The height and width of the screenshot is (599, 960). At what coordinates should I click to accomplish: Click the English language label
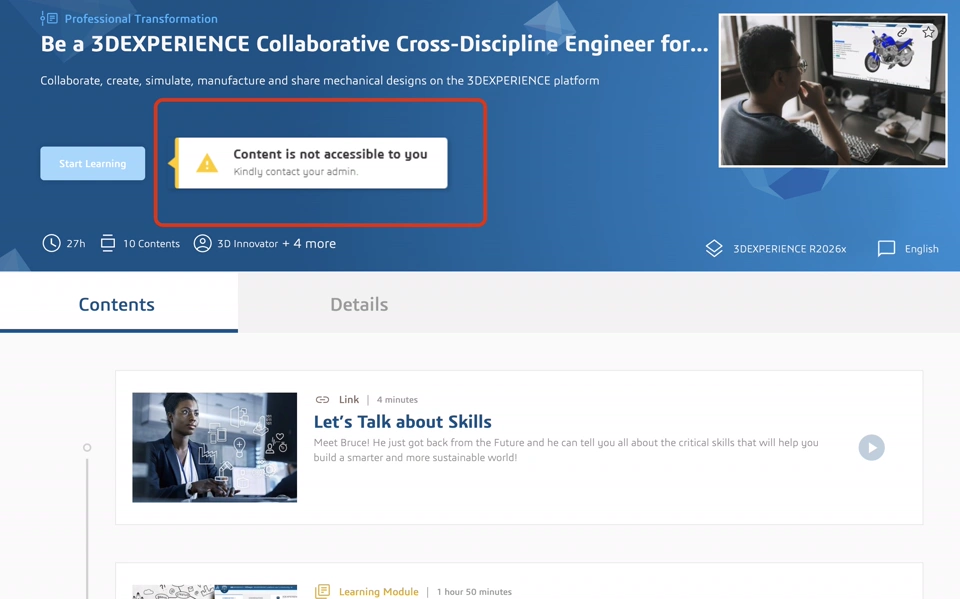(921, 249)
